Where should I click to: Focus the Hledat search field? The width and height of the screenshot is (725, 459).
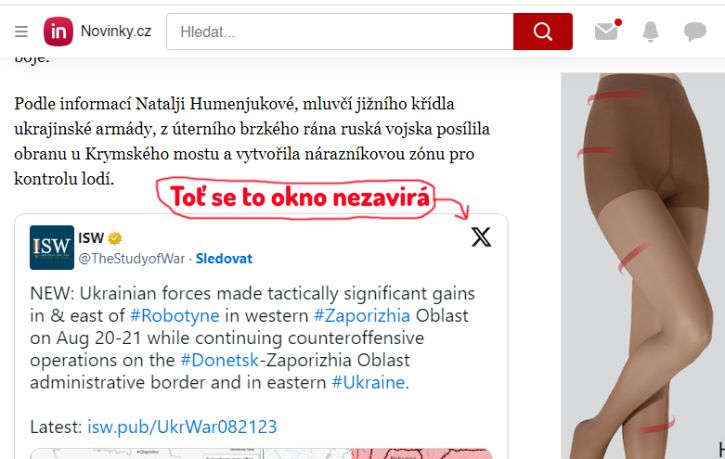340,31
